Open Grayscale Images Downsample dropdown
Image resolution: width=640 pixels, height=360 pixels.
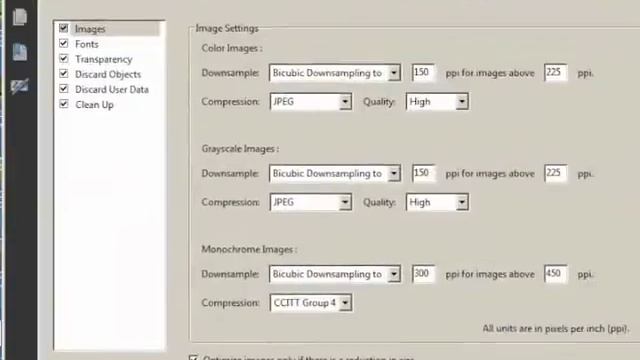tap(335, 173)
